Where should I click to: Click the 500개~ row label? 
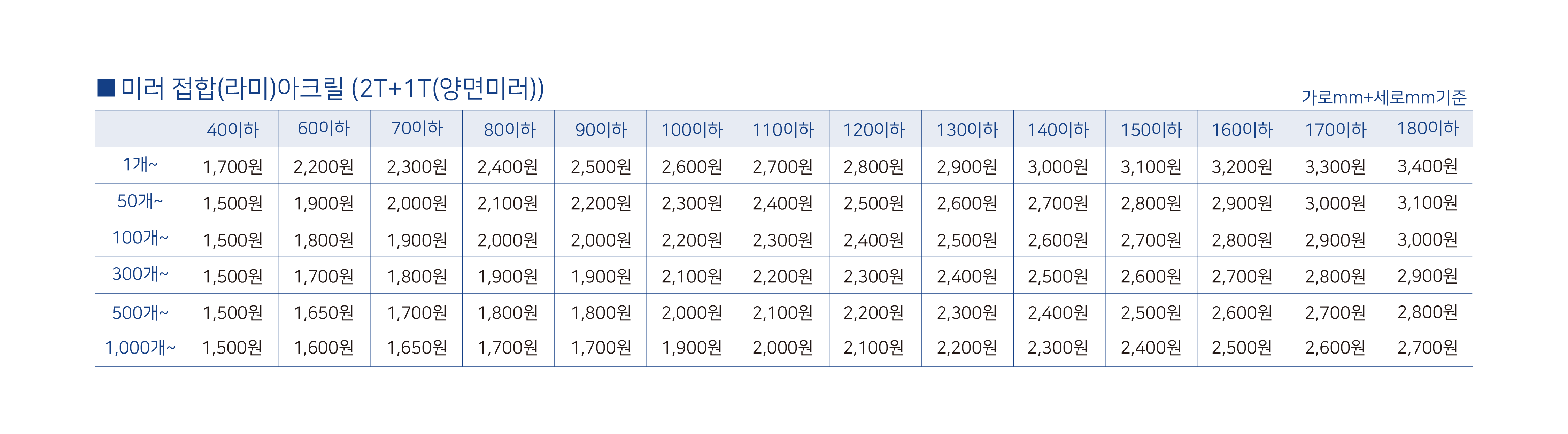pos(141,312)
